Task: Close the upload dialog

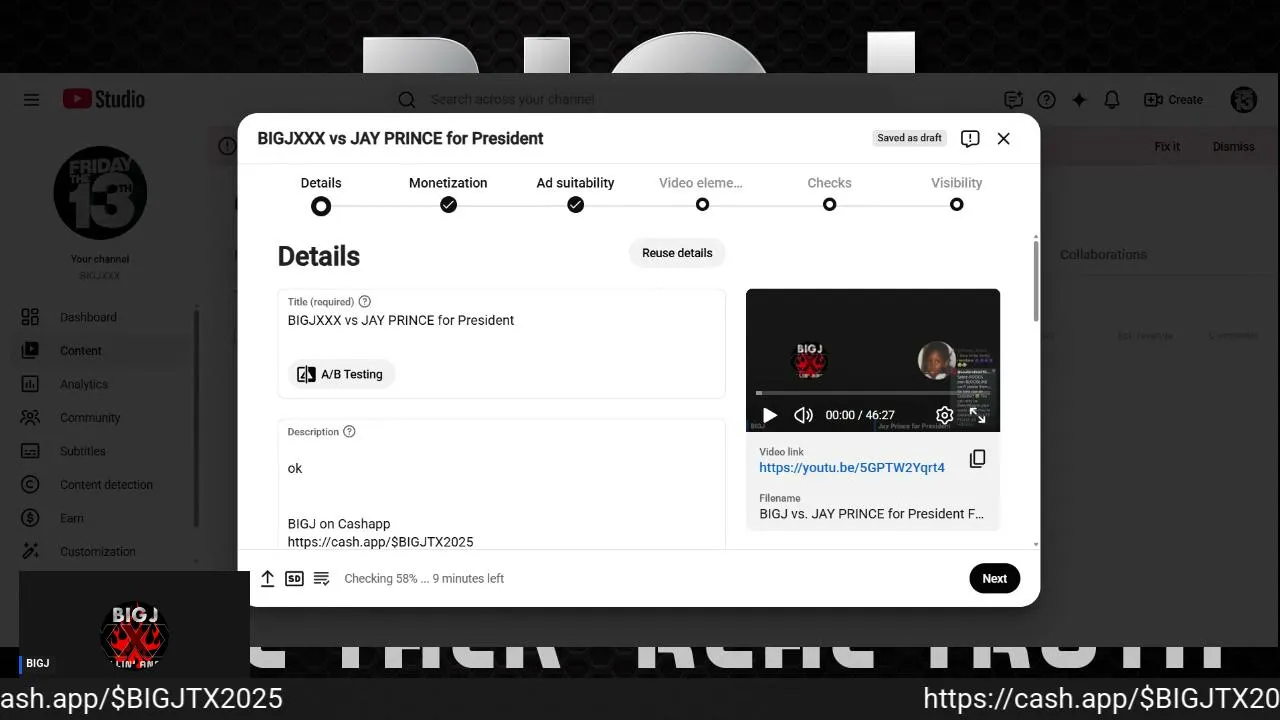Action: click(x=1004, y=139)
